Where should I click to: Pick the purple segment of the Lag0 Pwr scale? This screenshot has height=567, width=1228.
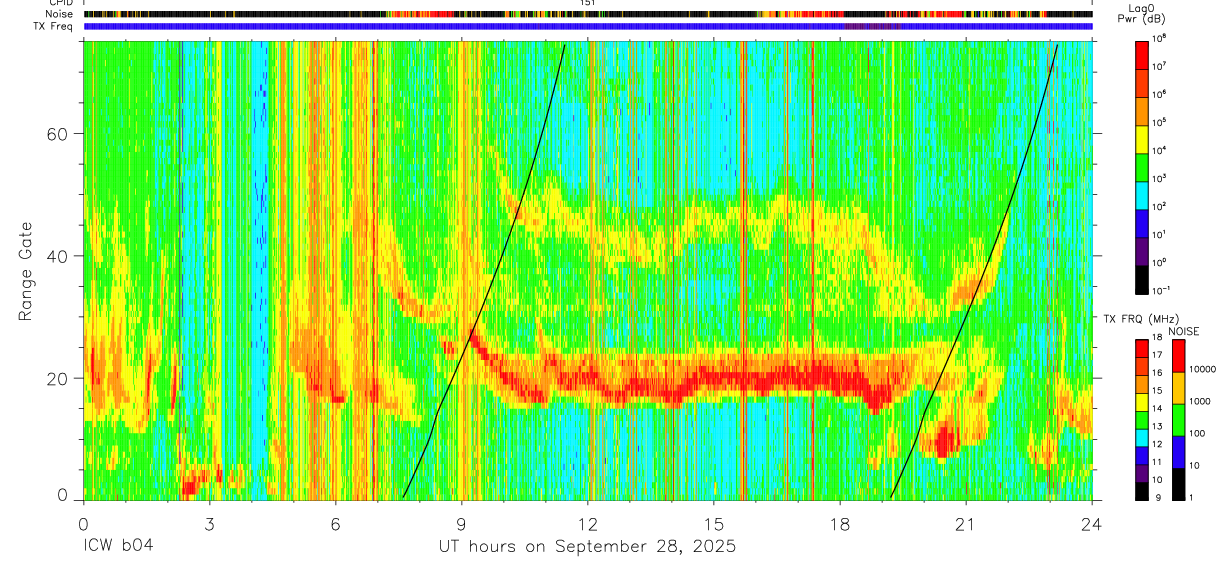tap(1142, 251)
